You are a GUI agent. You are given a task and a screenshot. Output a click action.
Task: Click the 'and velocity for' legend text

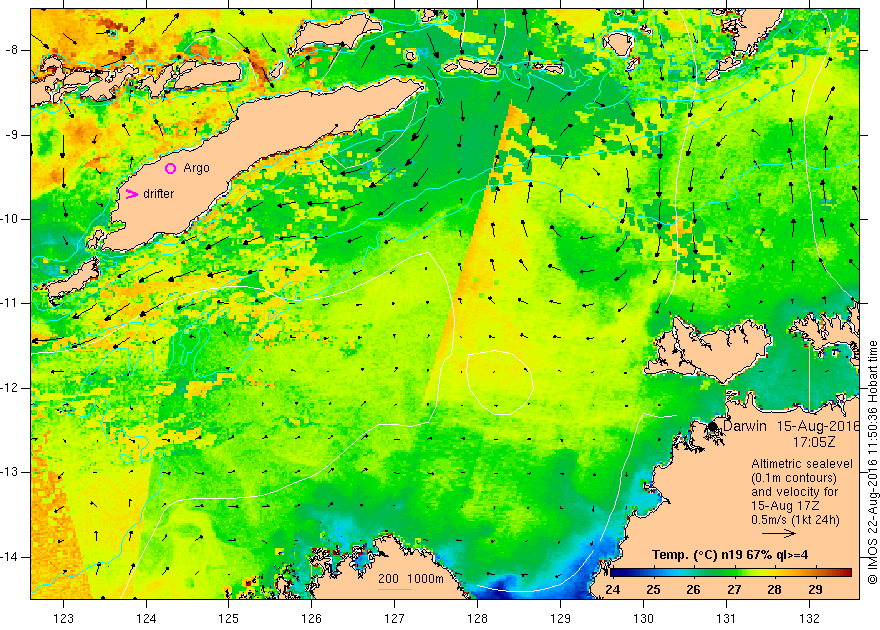coord(795,492)
